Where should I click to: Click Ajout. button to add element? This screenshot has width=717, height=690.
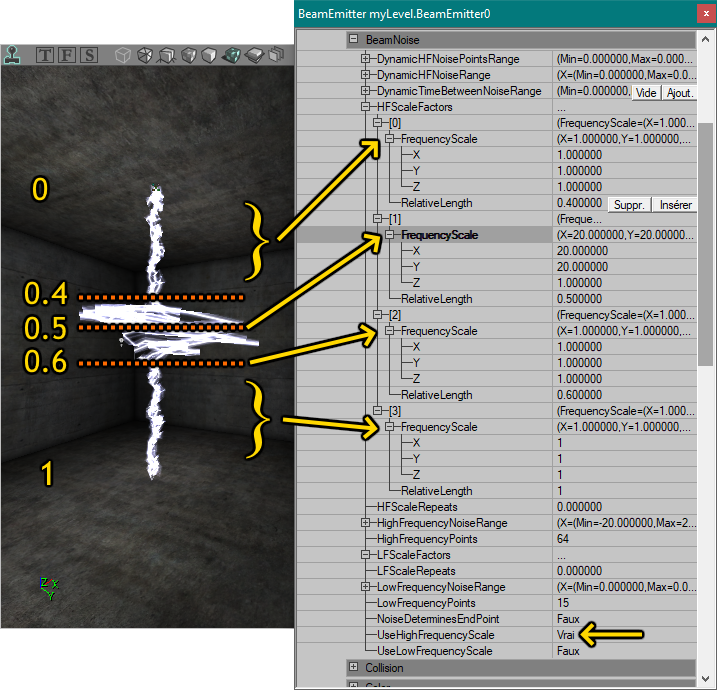click(x=680, y=93)
